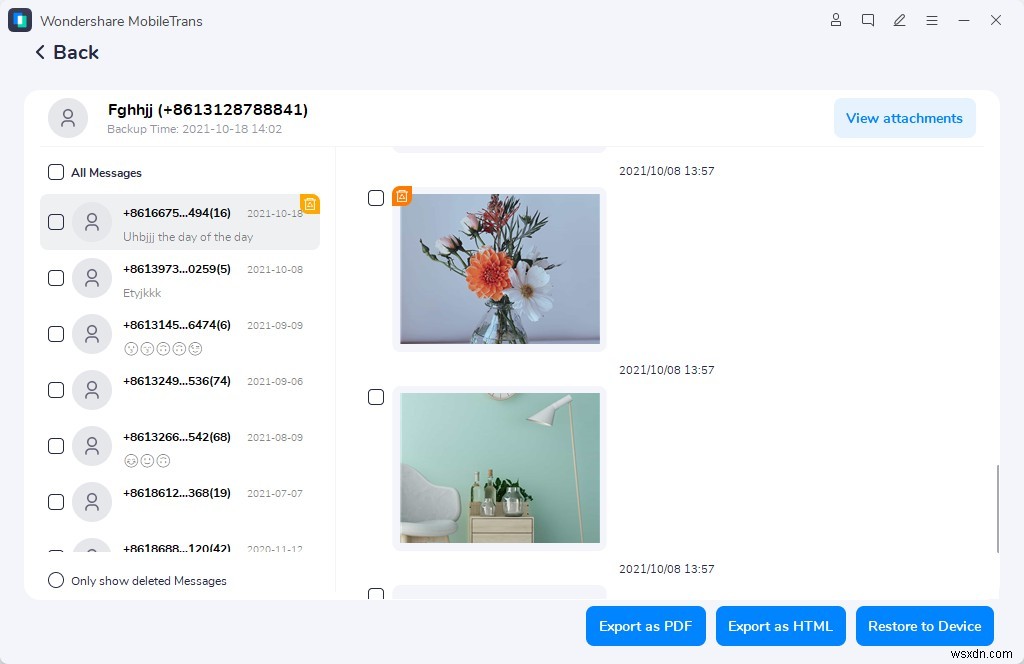This screenshot has height=664, width=1024.
Task: Enable Only show deleted Messages
Action: 56,580
